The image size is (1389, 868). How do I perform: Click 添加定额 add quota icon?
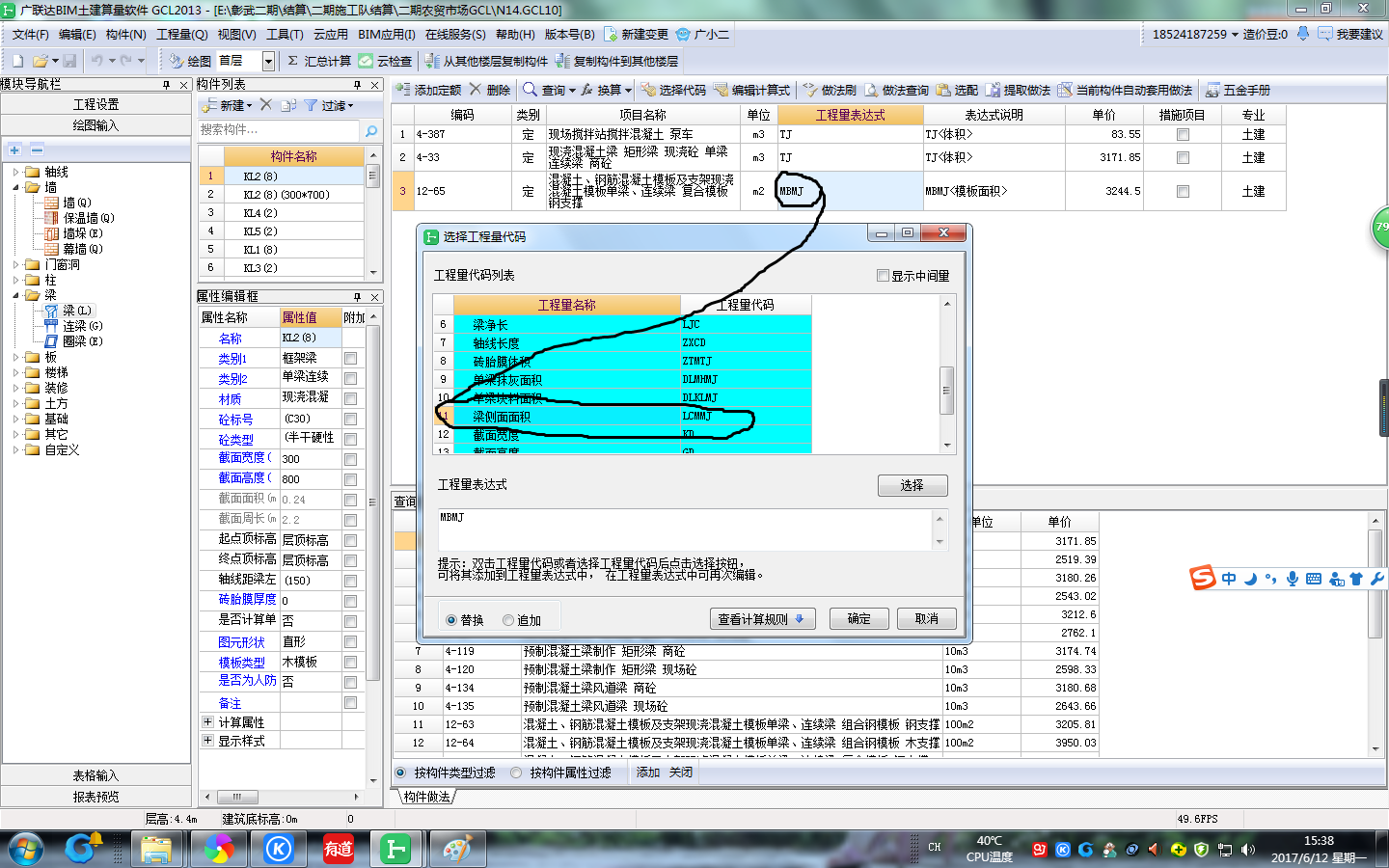[403, 90]
